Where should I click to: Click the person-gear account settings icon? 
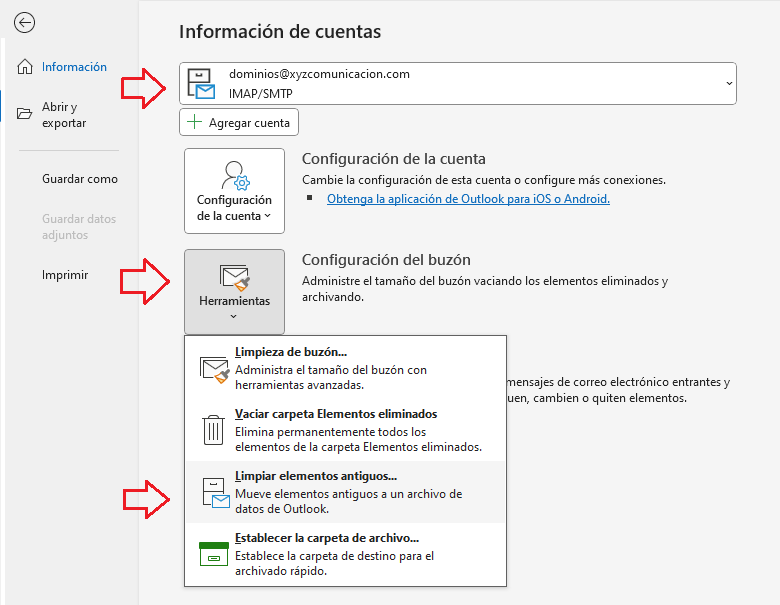coord(234,176)
